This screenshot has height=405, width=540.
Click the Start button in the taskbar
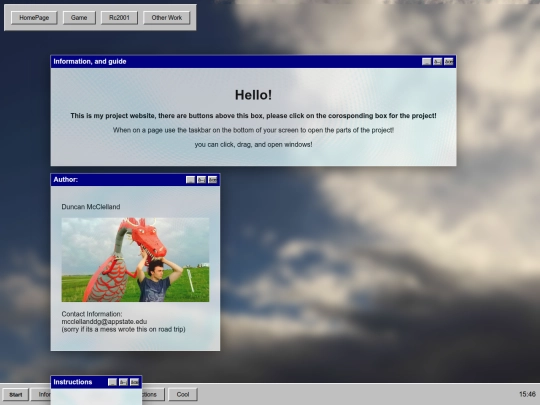pyautogui.click(x=15, y=394)
